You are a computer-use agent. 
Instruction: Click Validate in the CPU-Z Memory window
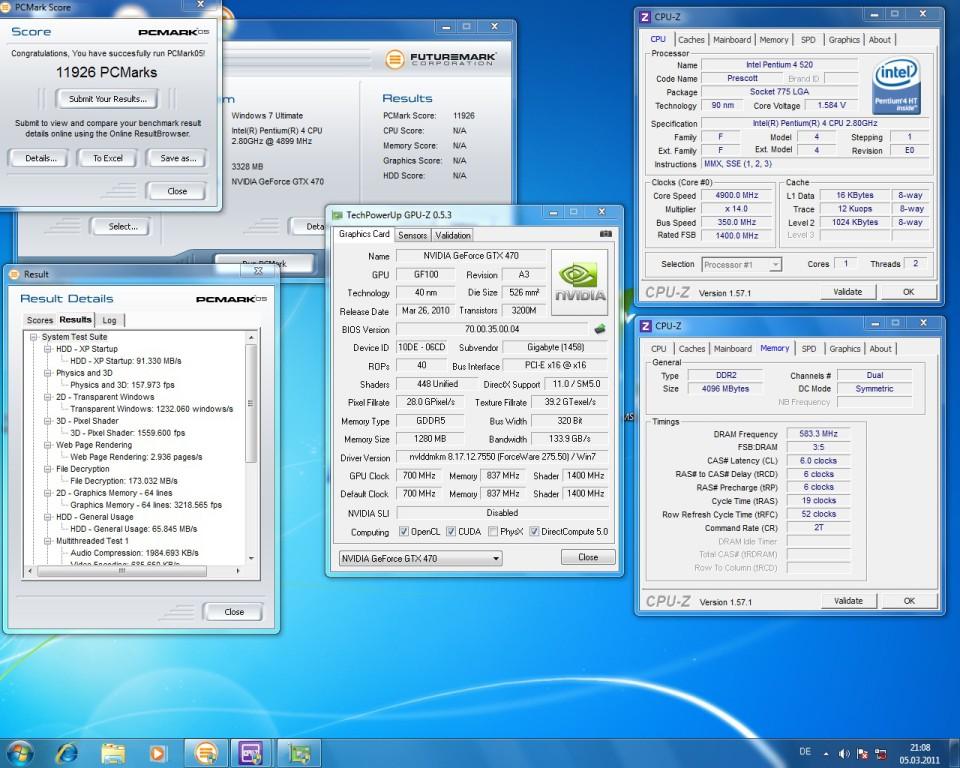pyautogui.click(x=848, y=601)
